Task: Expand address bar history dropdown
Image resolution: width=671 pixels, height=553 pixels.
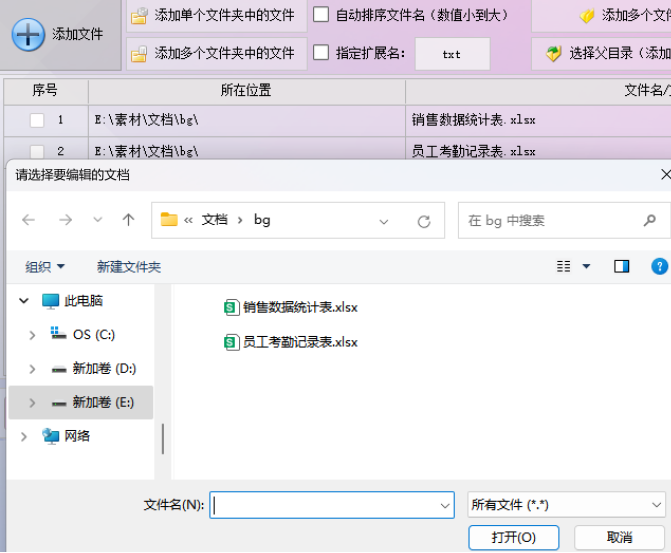Action: 384,222
